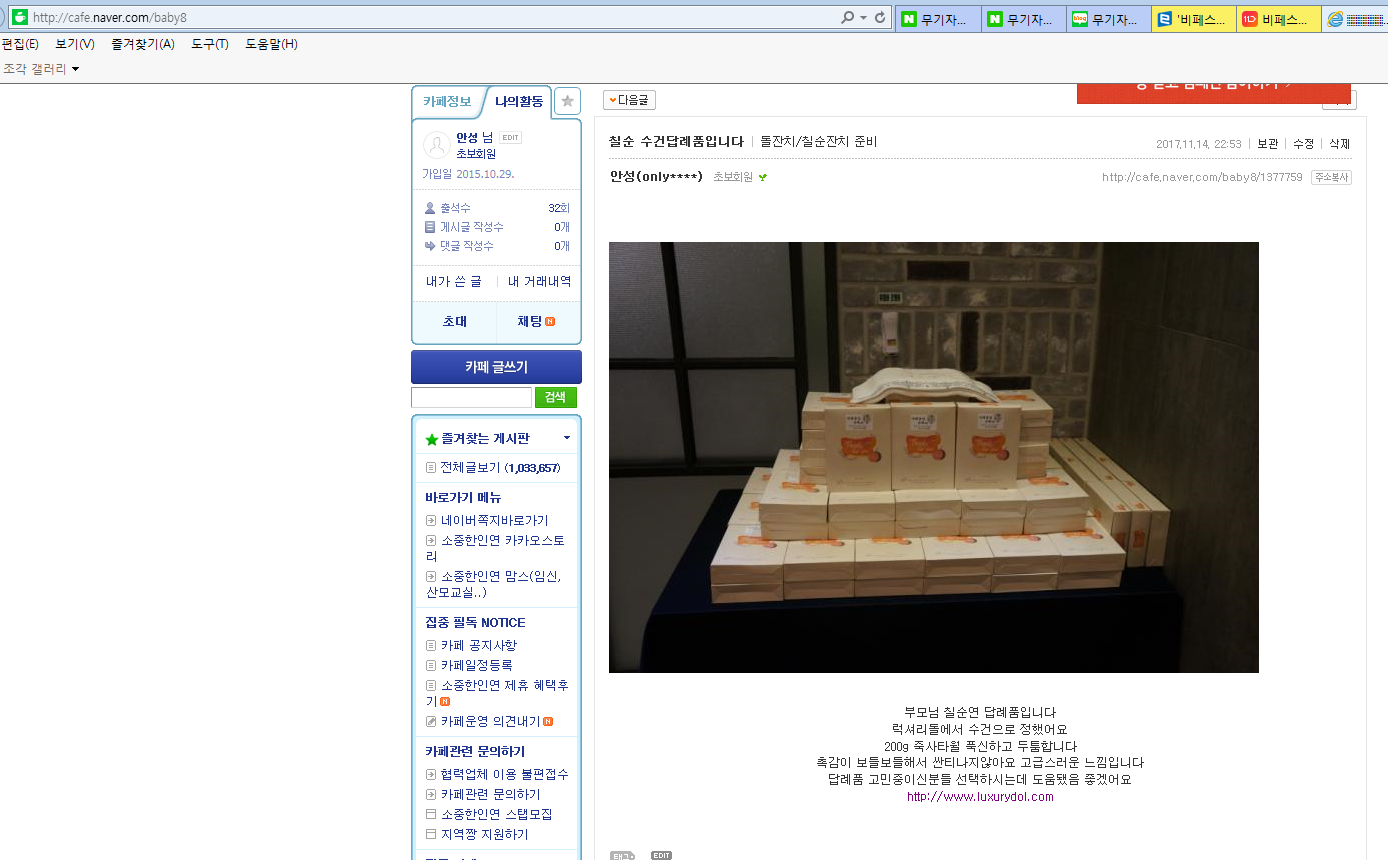Open the http://www.luxurydol.com link

point(980,797)
